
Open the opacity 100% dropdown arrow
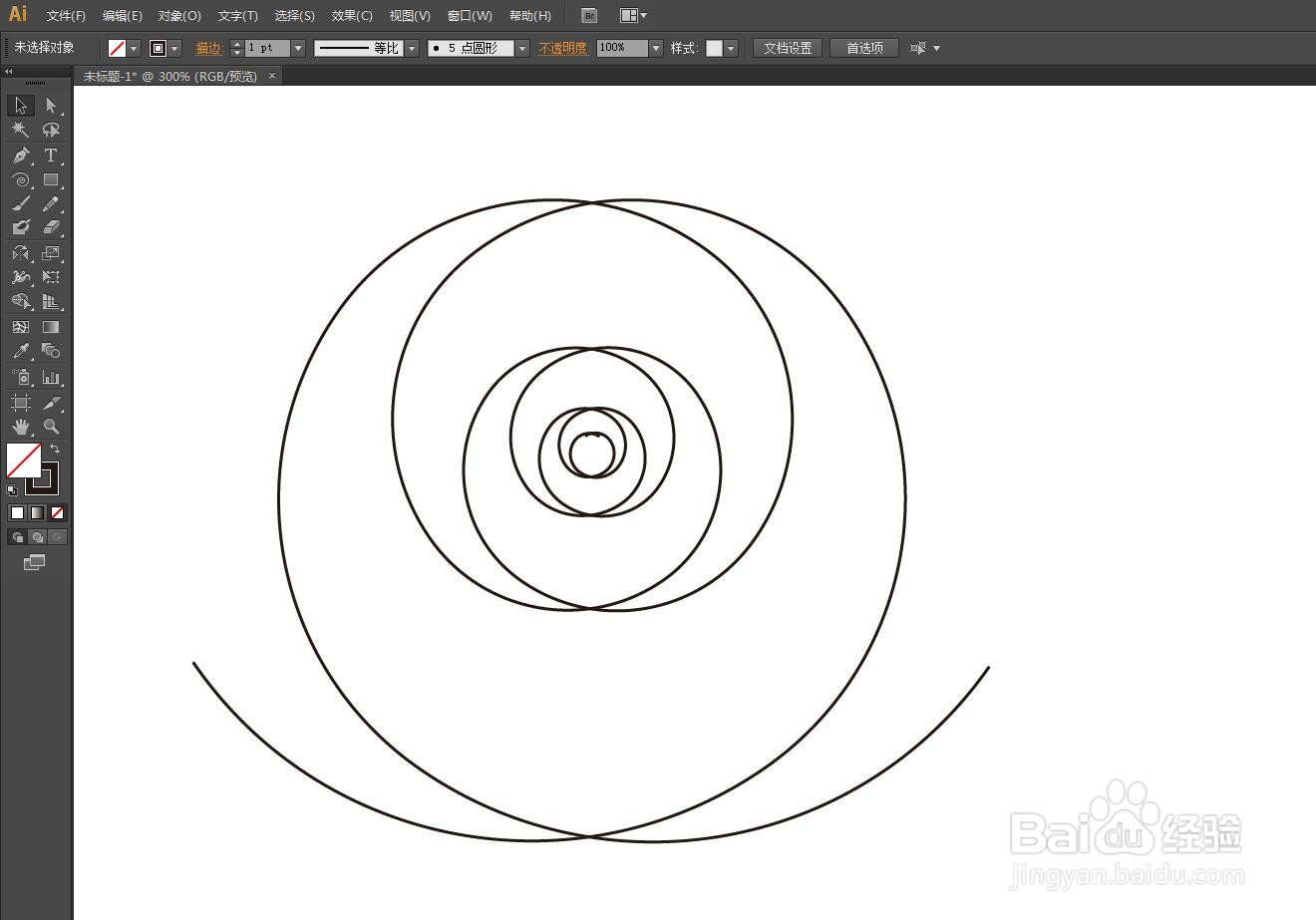point(656,48)
